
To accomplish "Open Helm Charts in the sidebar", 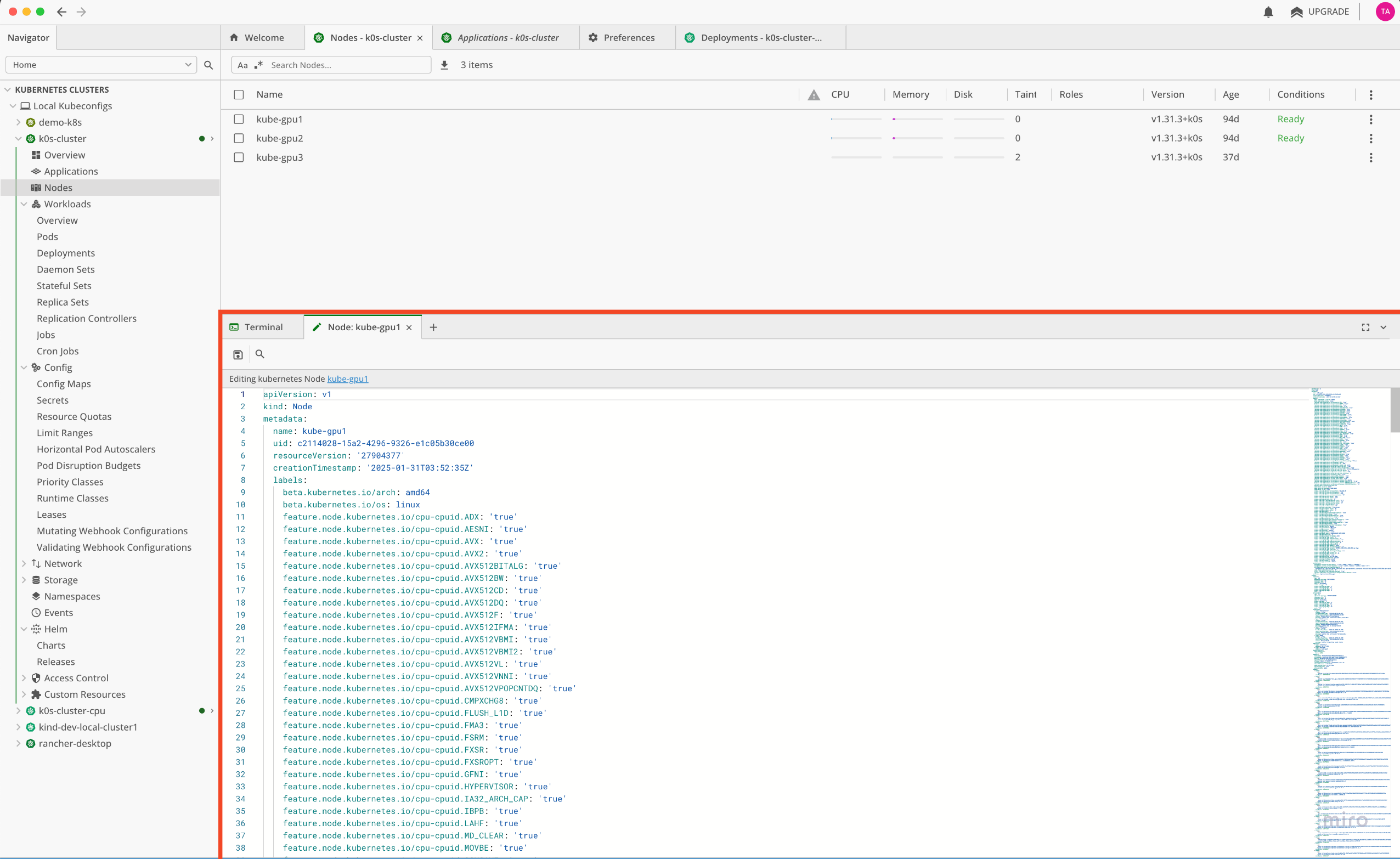I will (x=51, y=646).
